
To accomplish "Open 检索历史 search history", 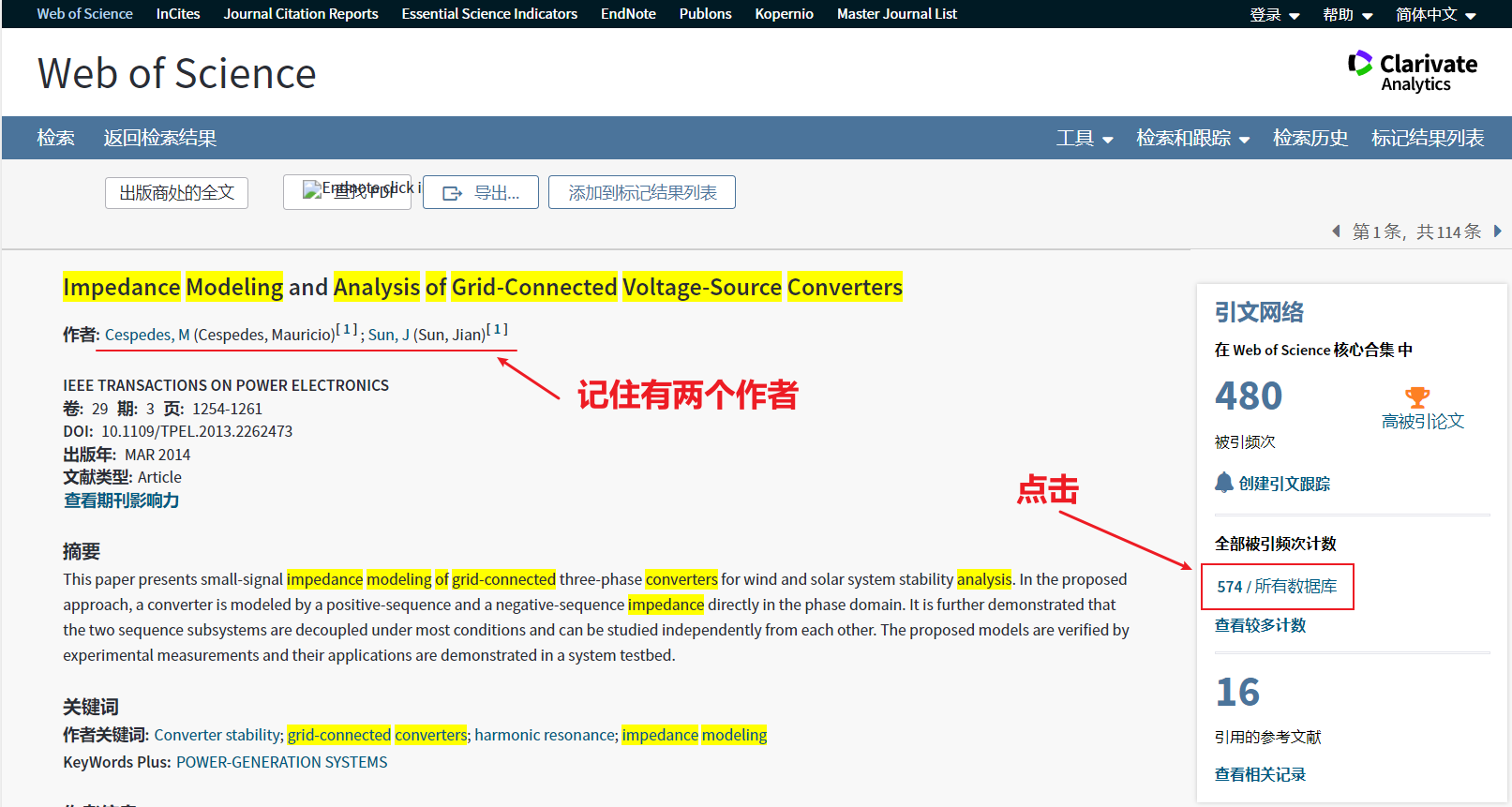I will click(1310, 138).
